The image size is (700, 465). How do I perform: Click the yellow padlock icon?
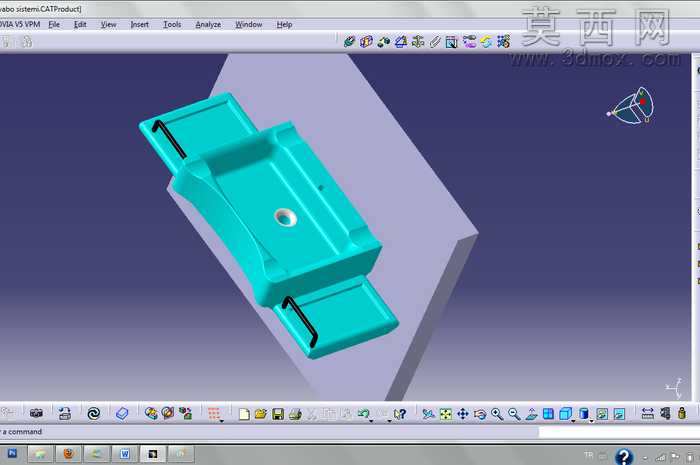[x=682, y=413]
